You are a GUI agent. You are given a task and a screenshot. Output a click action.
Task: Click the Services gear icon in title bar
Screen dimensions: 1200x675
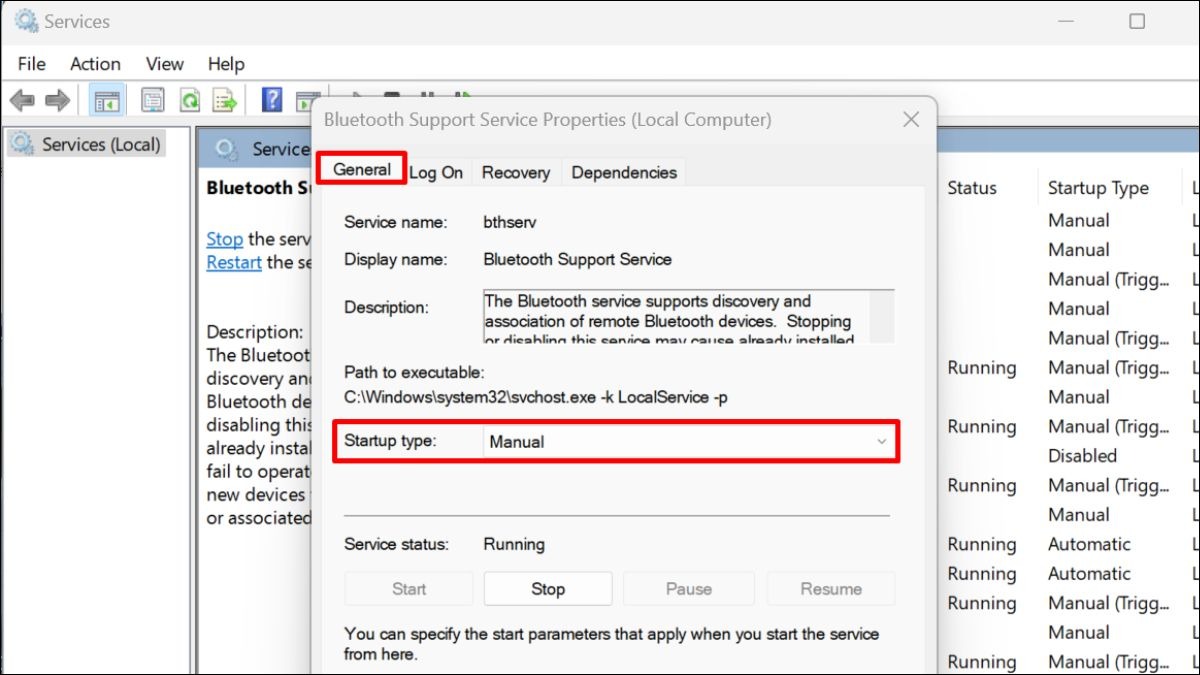tap(26, 21)
